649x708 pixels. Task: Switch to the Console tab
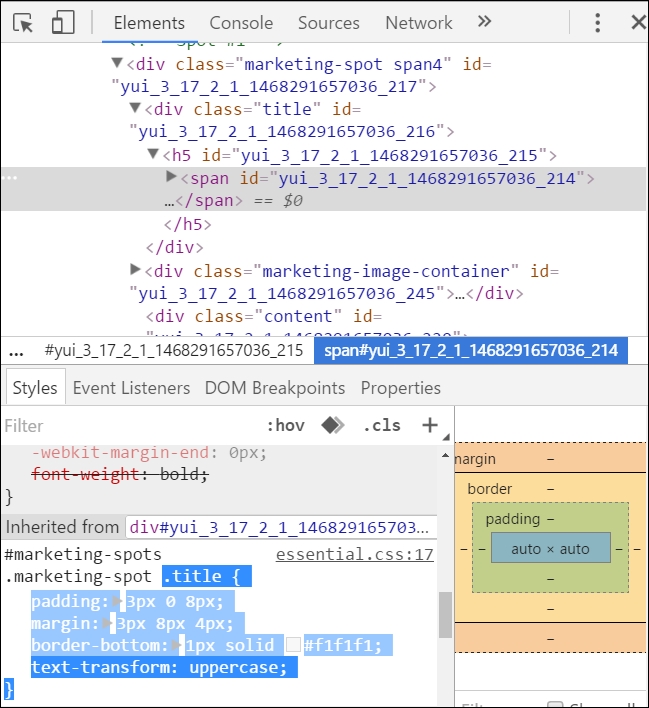click(241, 23)
